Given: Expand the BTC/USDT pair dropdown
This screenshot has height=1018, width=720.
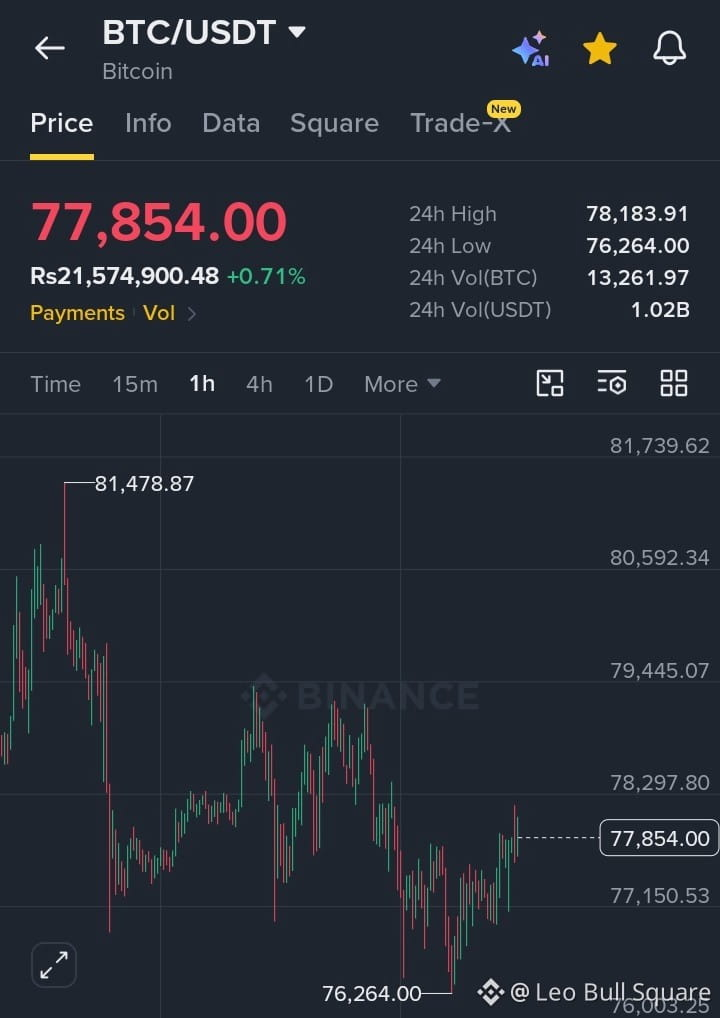Looking at the screenshot, I should pos(297,32).
